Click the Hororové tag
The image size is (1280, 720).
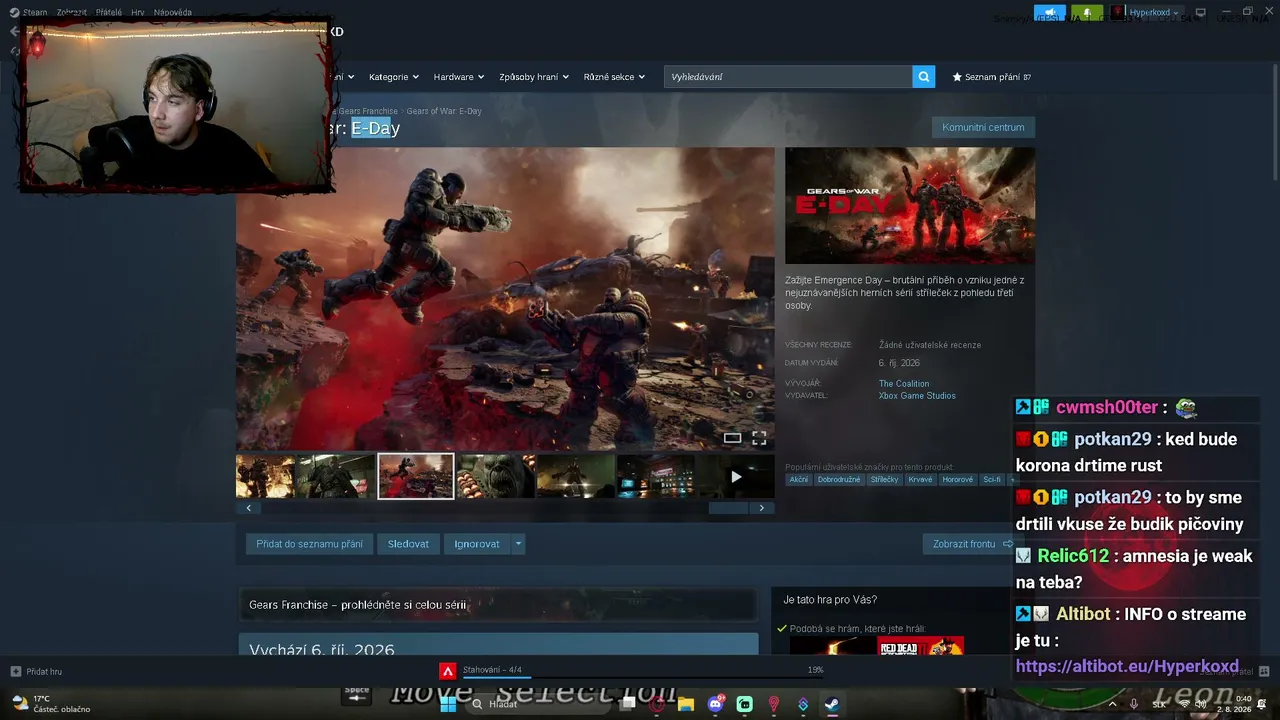(x=957, y=480)
